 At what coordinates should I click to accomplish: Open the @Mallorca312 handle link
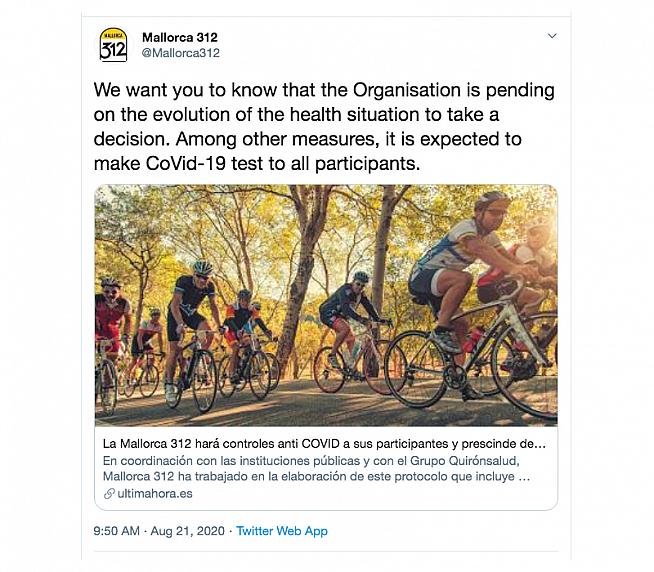(181, 53)
